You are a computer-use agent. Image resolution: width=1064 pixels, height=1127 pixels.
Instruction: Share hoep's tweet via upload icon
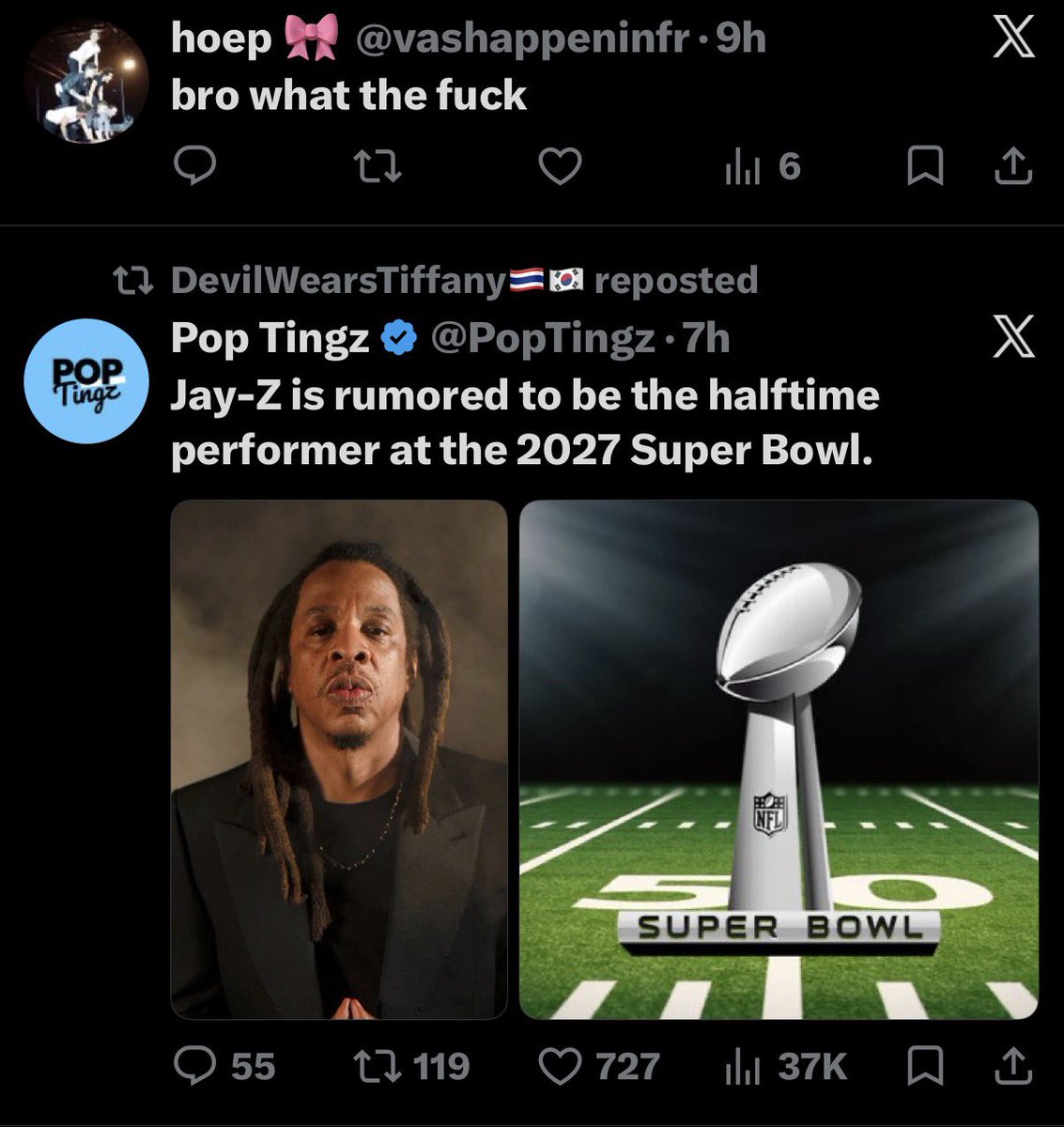[1013, 167]
